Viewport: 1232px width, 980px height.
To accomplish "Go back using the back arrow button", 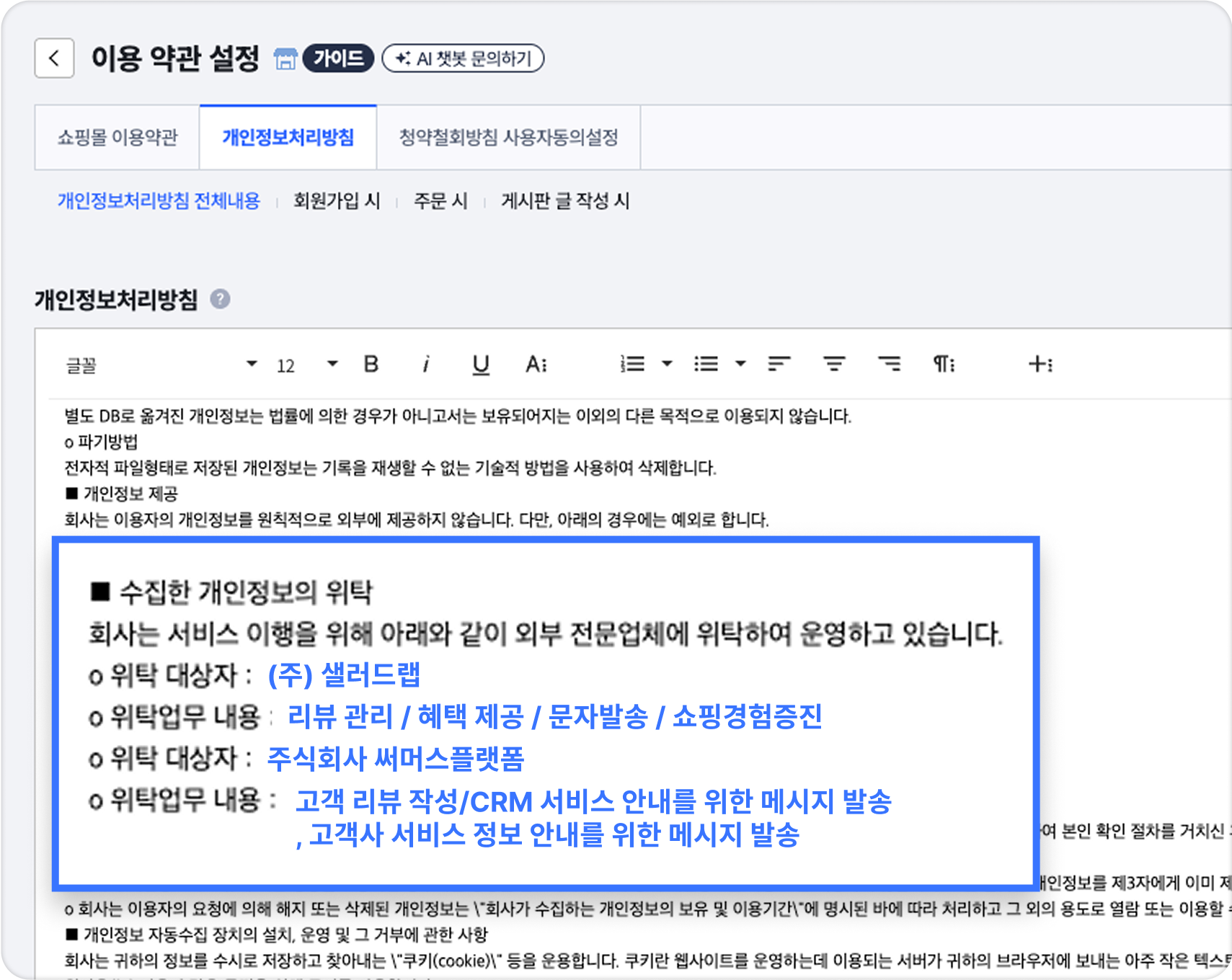I will tap(54, 58).
